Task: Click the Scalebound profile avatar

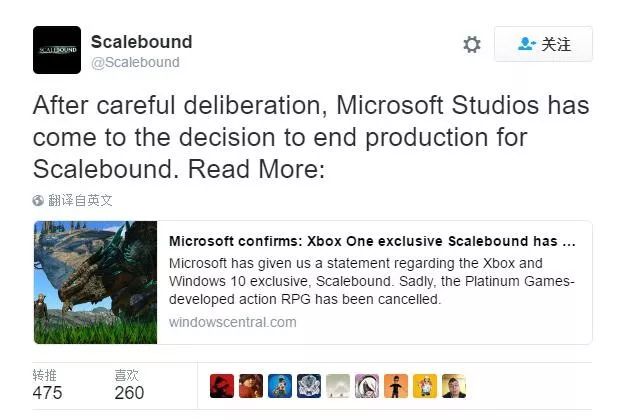Action: coord(57,50)
